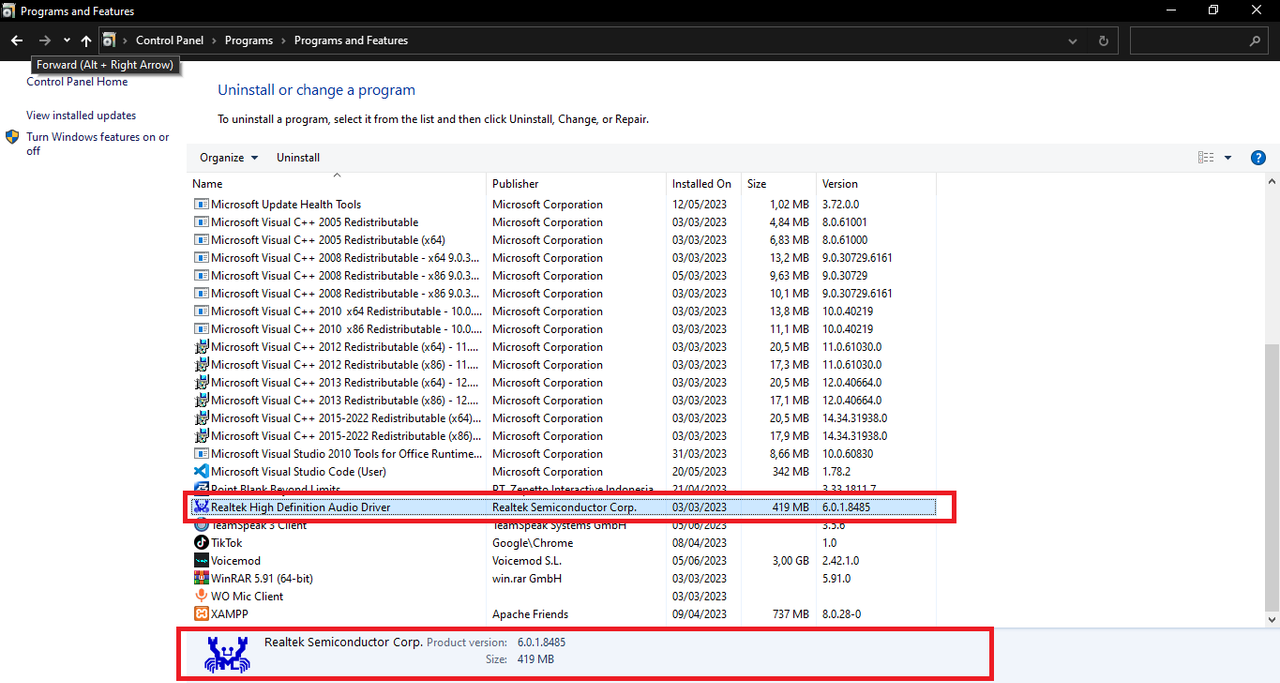Click Apache Friends publisher cell
This screenshot has width=1280, height=683.
(x=530, y=615)
